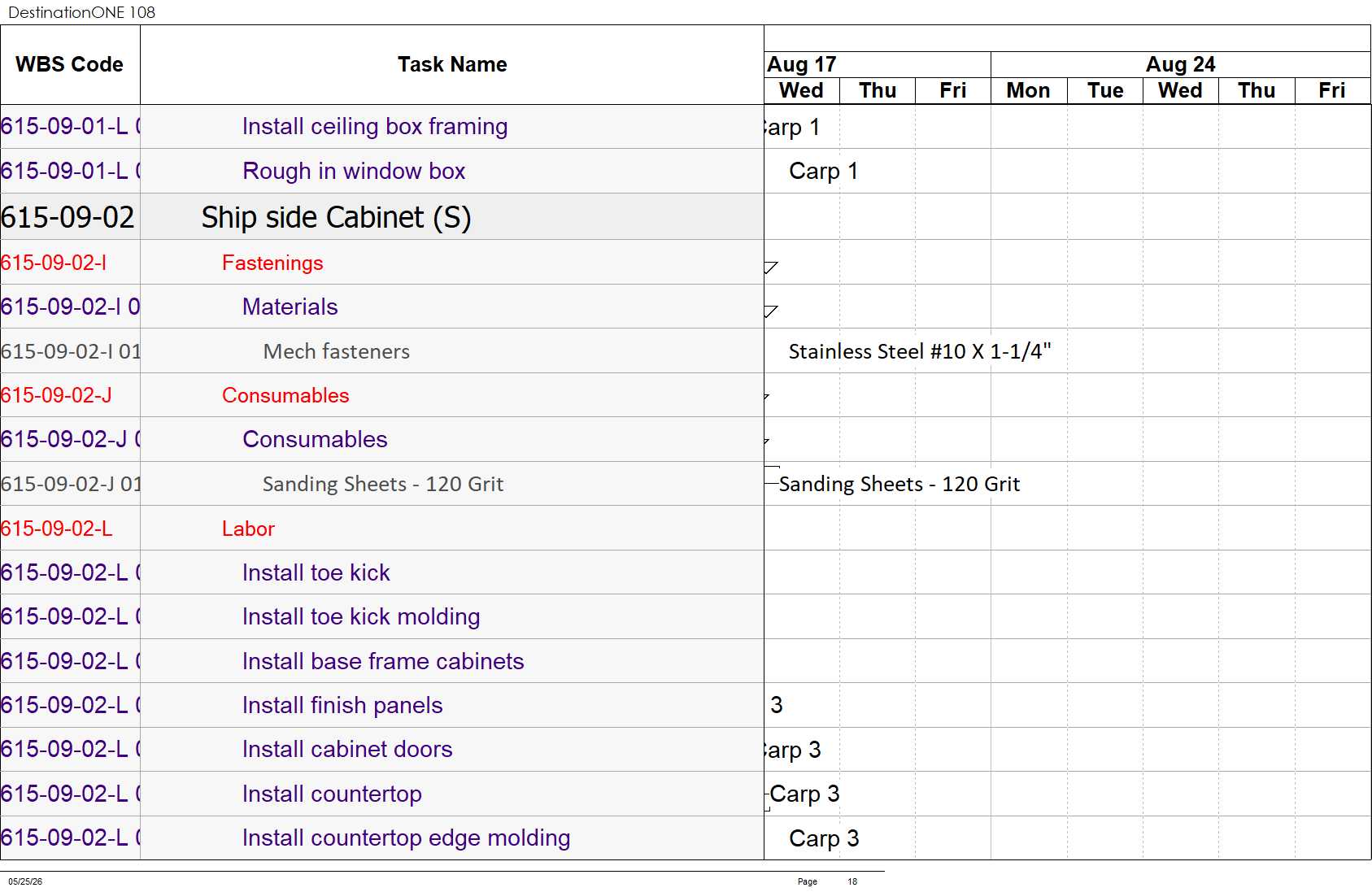Screen dimensions: 1372x892
Task: Click WBS code '615-09-02-J 01'
Action: tap(71, 484)
